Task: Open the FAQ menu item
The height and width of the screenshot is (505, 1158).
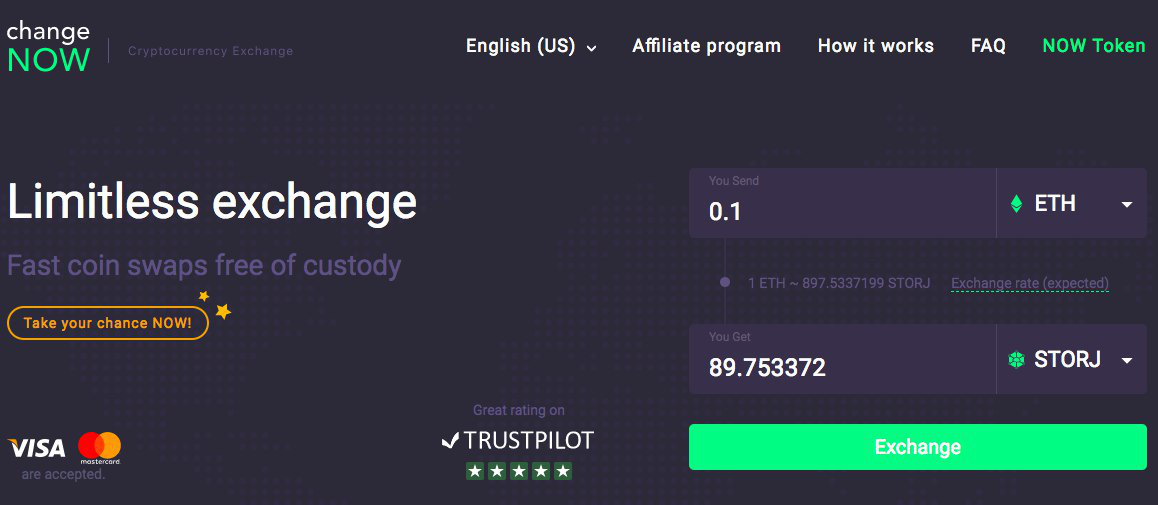Action: 988,46
